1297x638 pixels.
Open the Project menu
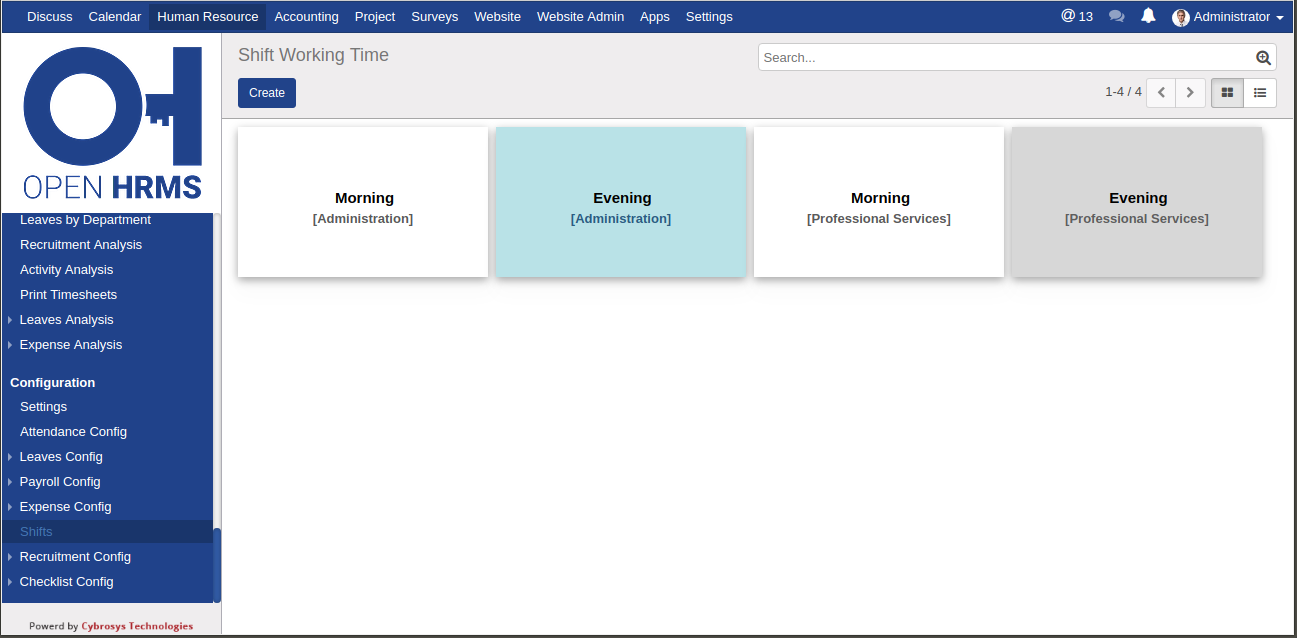[375, 17]
